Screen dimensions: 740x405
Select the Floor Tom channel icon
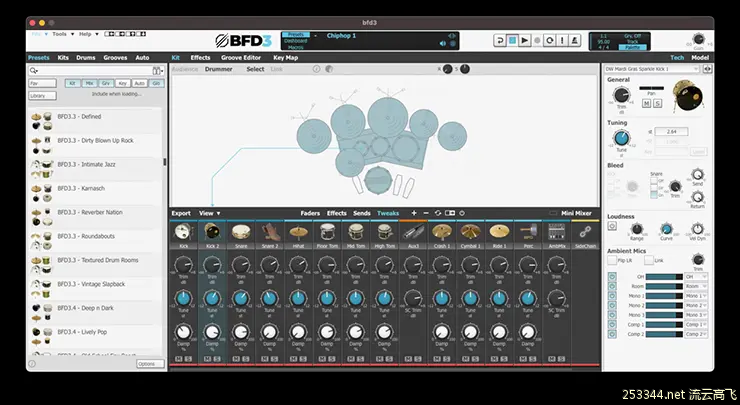(x=327, y=232)
